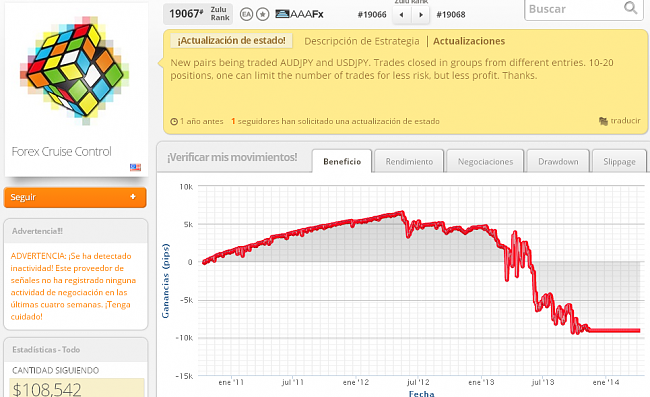Click the EA badge icon
Image resolution: width=650 pixels, height=397 pixels.
point(246,15)
